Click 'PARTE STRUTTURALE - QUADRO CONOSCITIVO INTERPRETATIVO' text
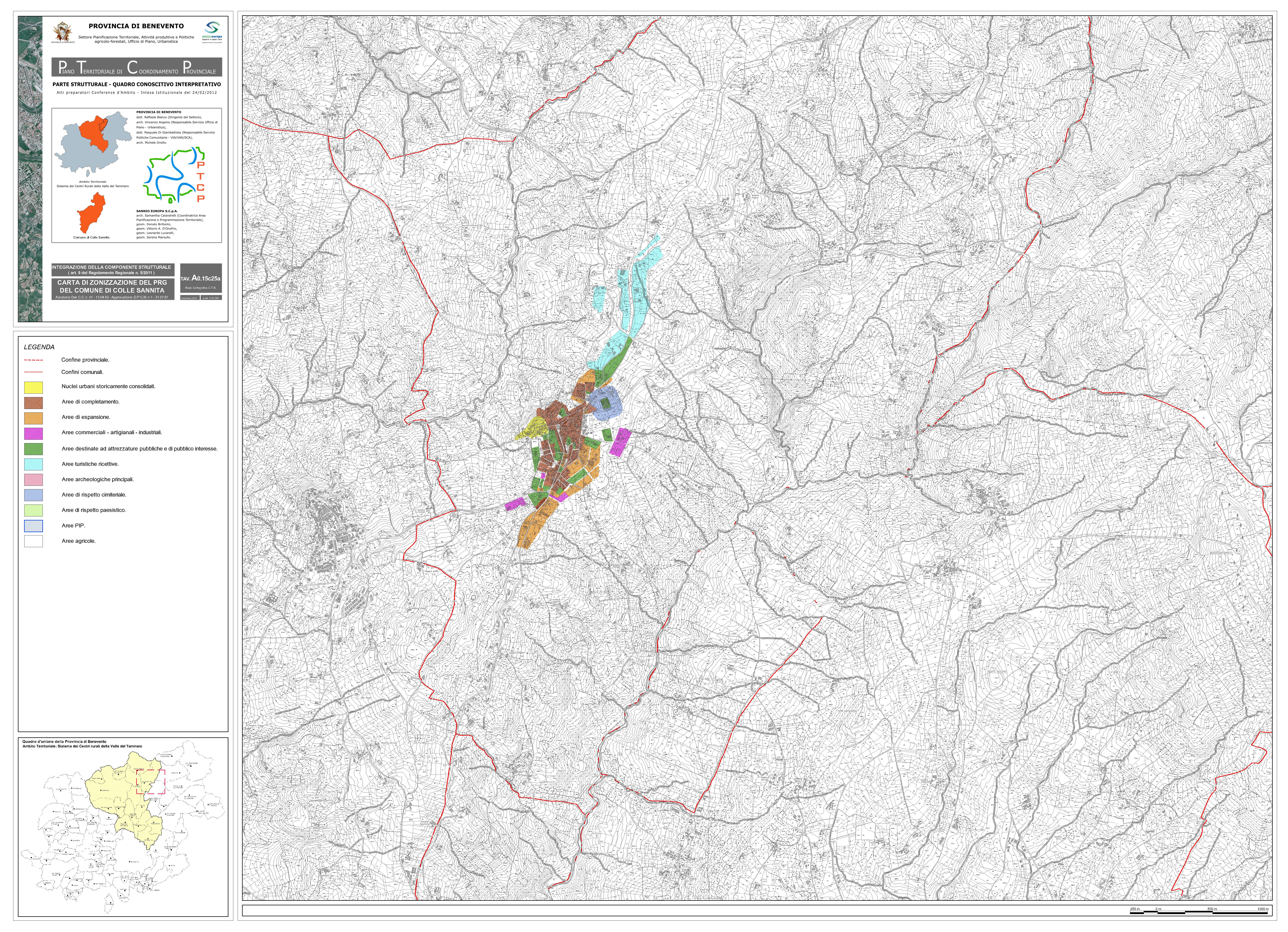 (137, 85)
